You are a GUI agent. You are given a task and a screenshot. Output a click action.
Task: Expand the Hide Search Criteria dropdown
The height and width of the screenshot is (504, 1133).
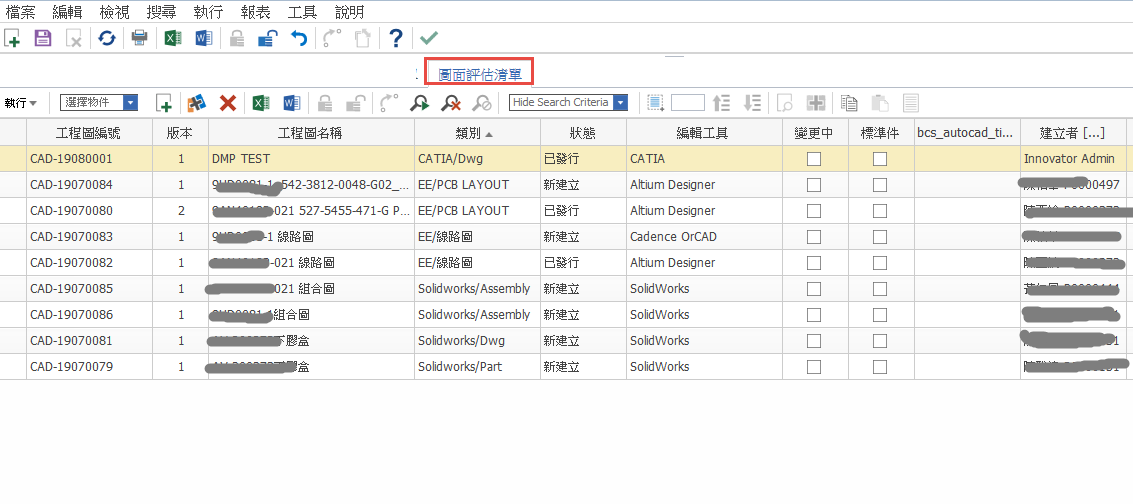[x=620, y=103]
